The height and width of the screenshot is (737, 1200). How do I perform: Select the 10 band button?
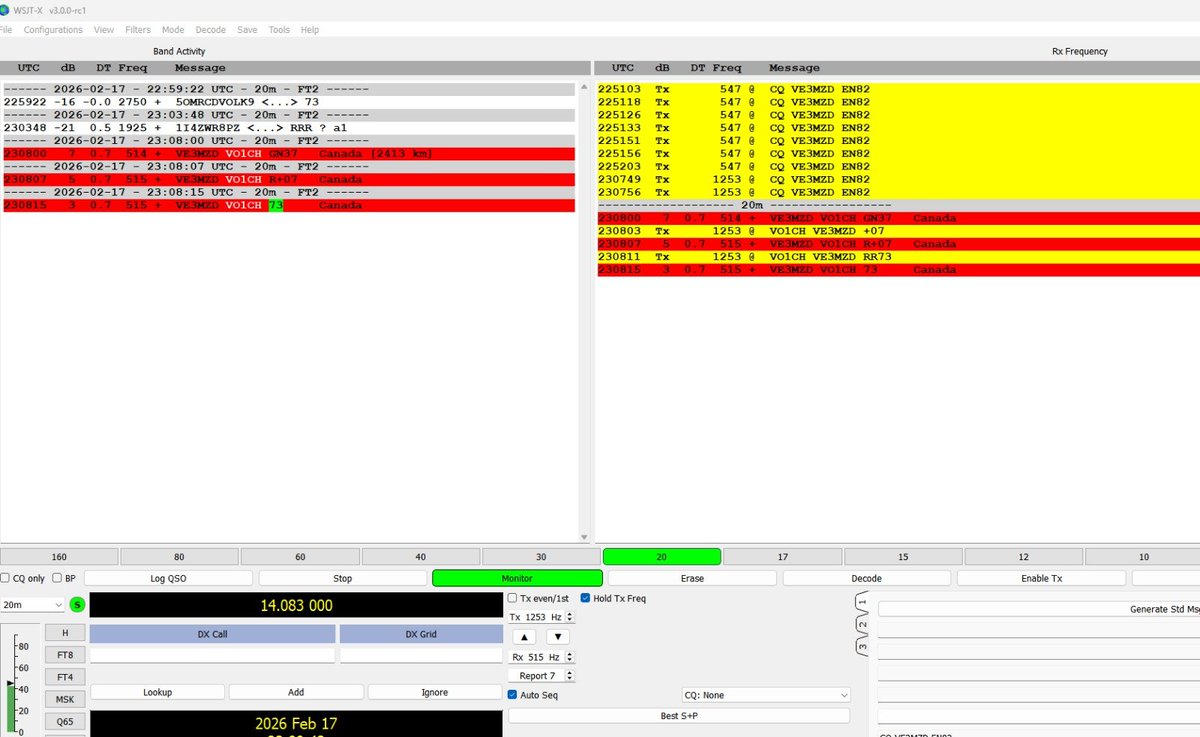[1142, 557]
